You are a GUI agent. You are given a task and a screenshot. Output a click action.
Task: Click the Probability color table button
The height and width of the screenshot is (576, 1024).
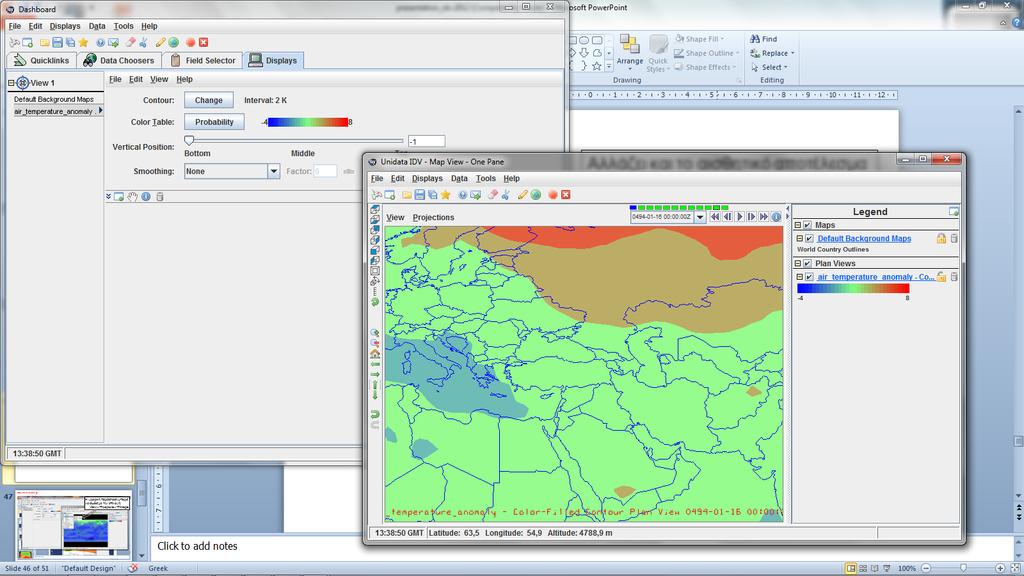pyautogui.click(x=214, y=122)
